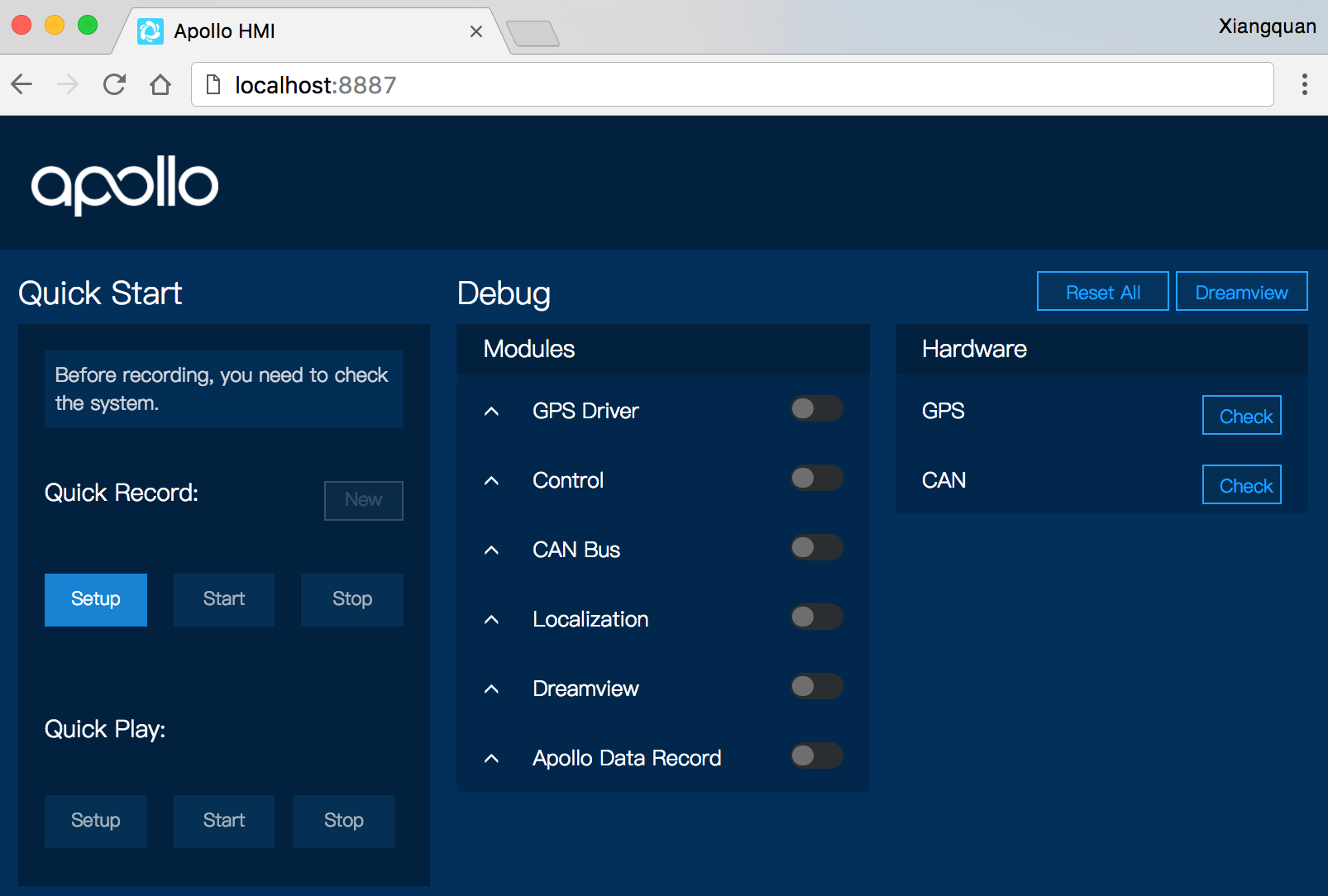The height and width of the screenshot is (896, 1328).
Task: Click the Xiangquan profile name
Action: coord(1267,26)
